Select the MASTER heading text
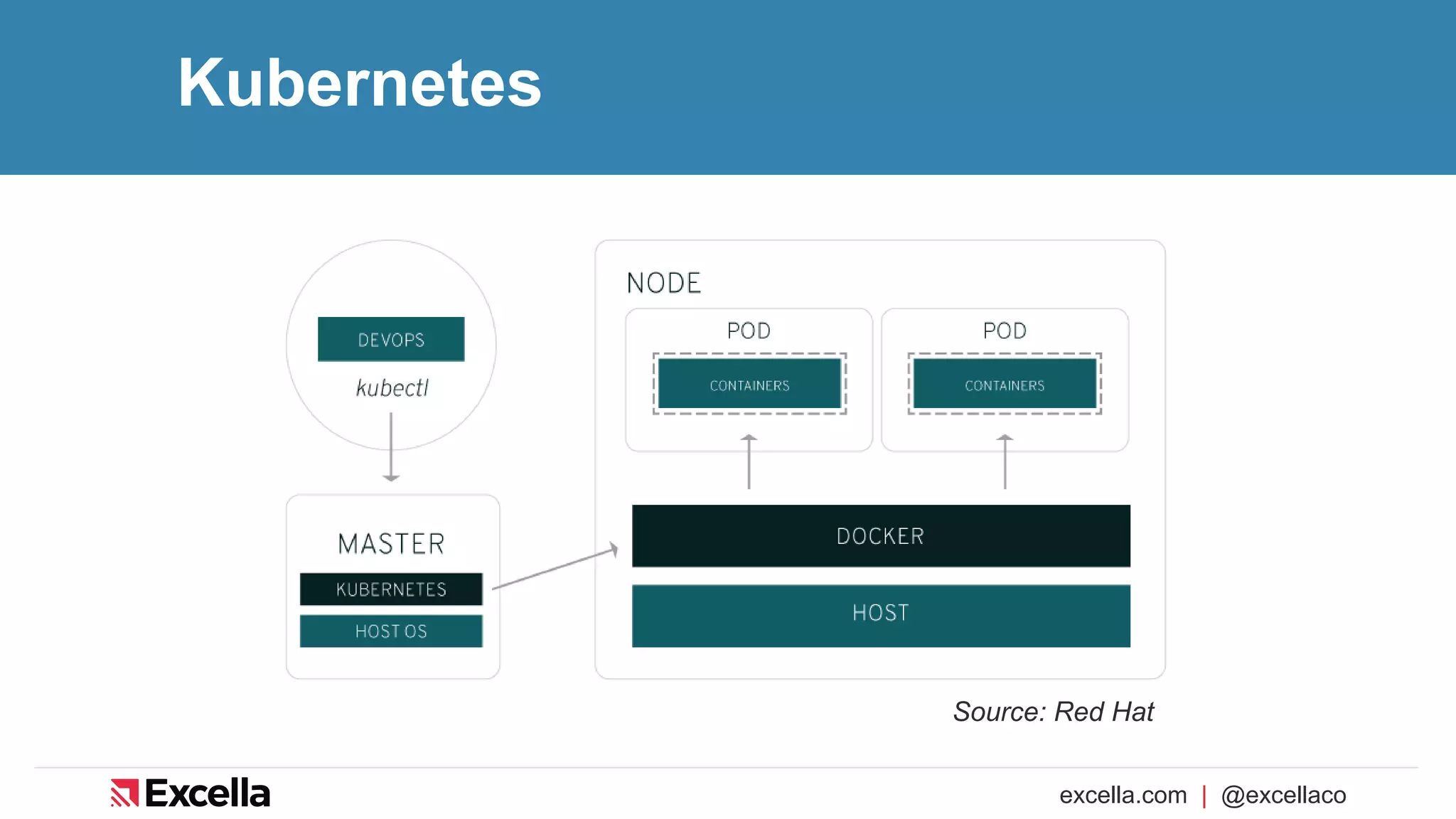1456x819 pixels. (391, 544)
